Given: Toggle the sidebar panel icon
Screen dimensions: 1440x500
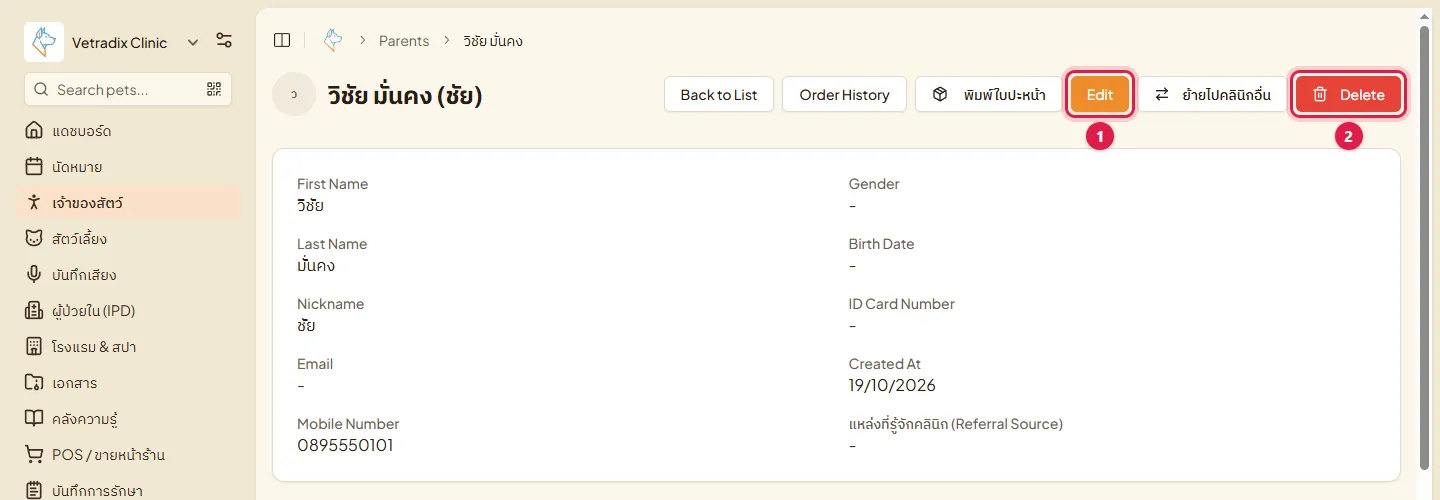Looking at the screenshot, I should pyautogui.click(x=282, y=40).
